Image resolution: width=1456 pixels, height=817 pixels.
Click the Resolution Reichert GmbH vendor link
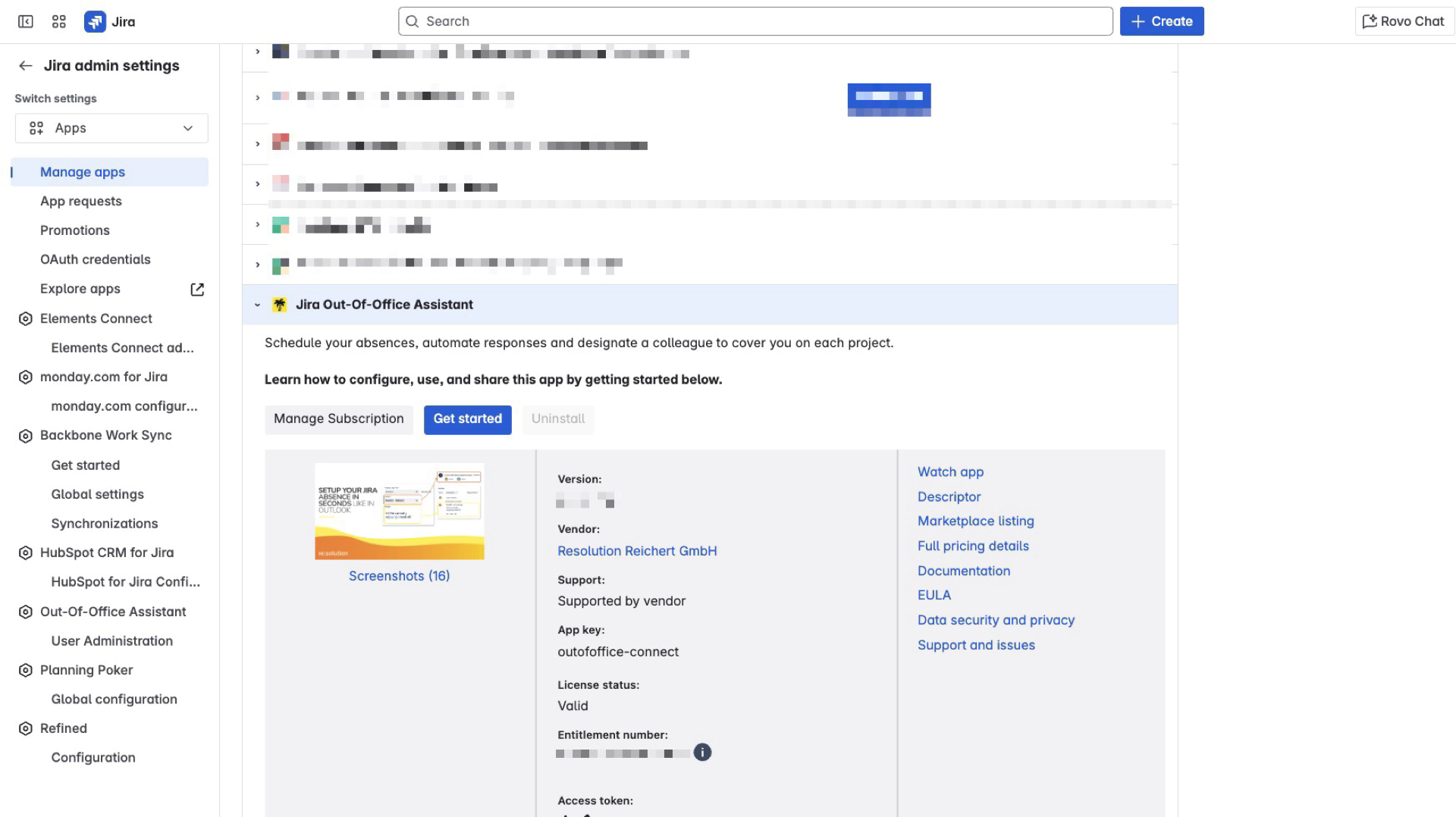click(637, 551)
